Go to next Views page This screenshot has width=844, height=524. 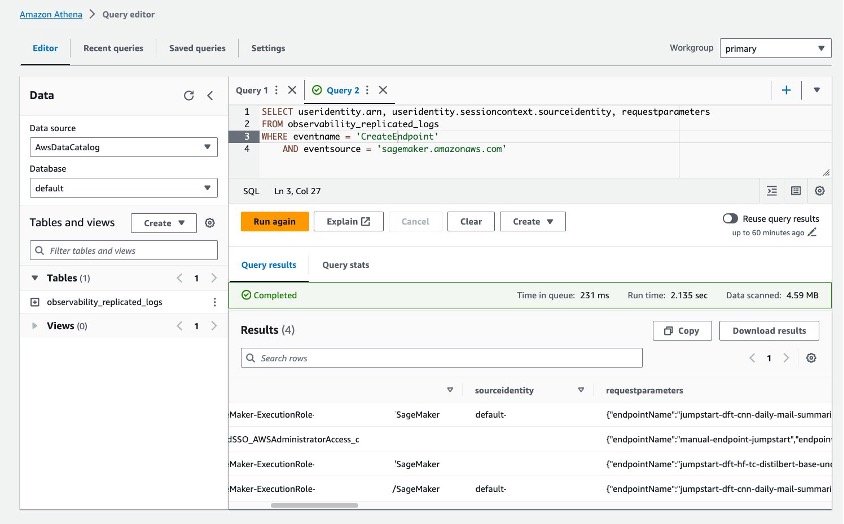214,326
